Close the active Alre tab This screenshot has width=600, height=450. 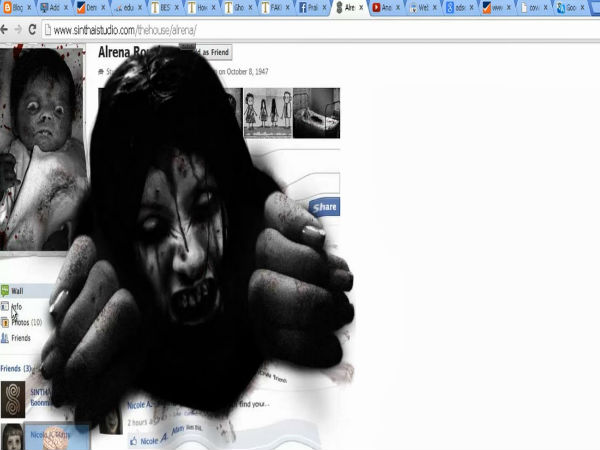click(x=361, y=7)
